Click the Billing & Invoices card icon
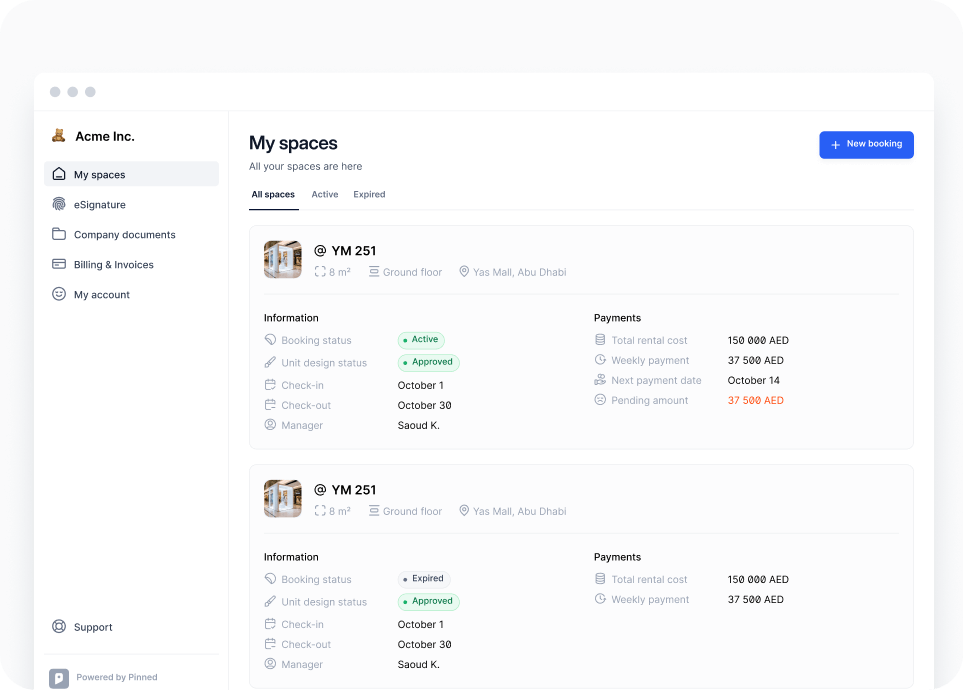Image resolution: width=963 pixels, height=690 pixels. tap(59, 264)
